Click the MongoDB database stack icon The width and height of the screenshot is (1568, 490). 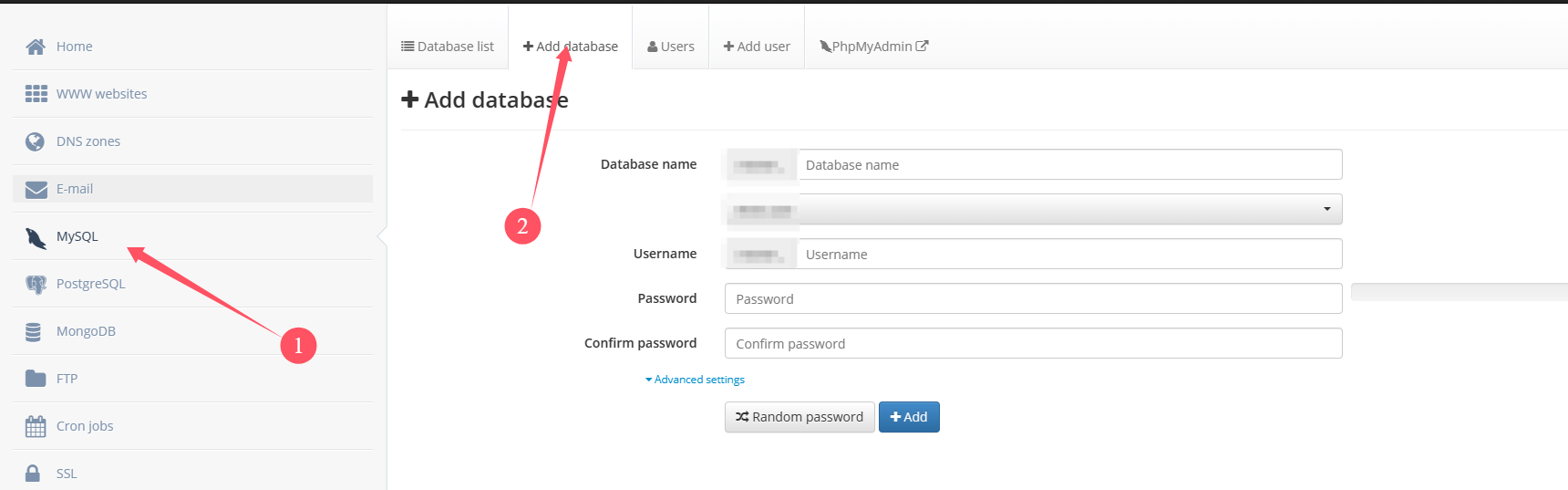(x=33, y=332)
